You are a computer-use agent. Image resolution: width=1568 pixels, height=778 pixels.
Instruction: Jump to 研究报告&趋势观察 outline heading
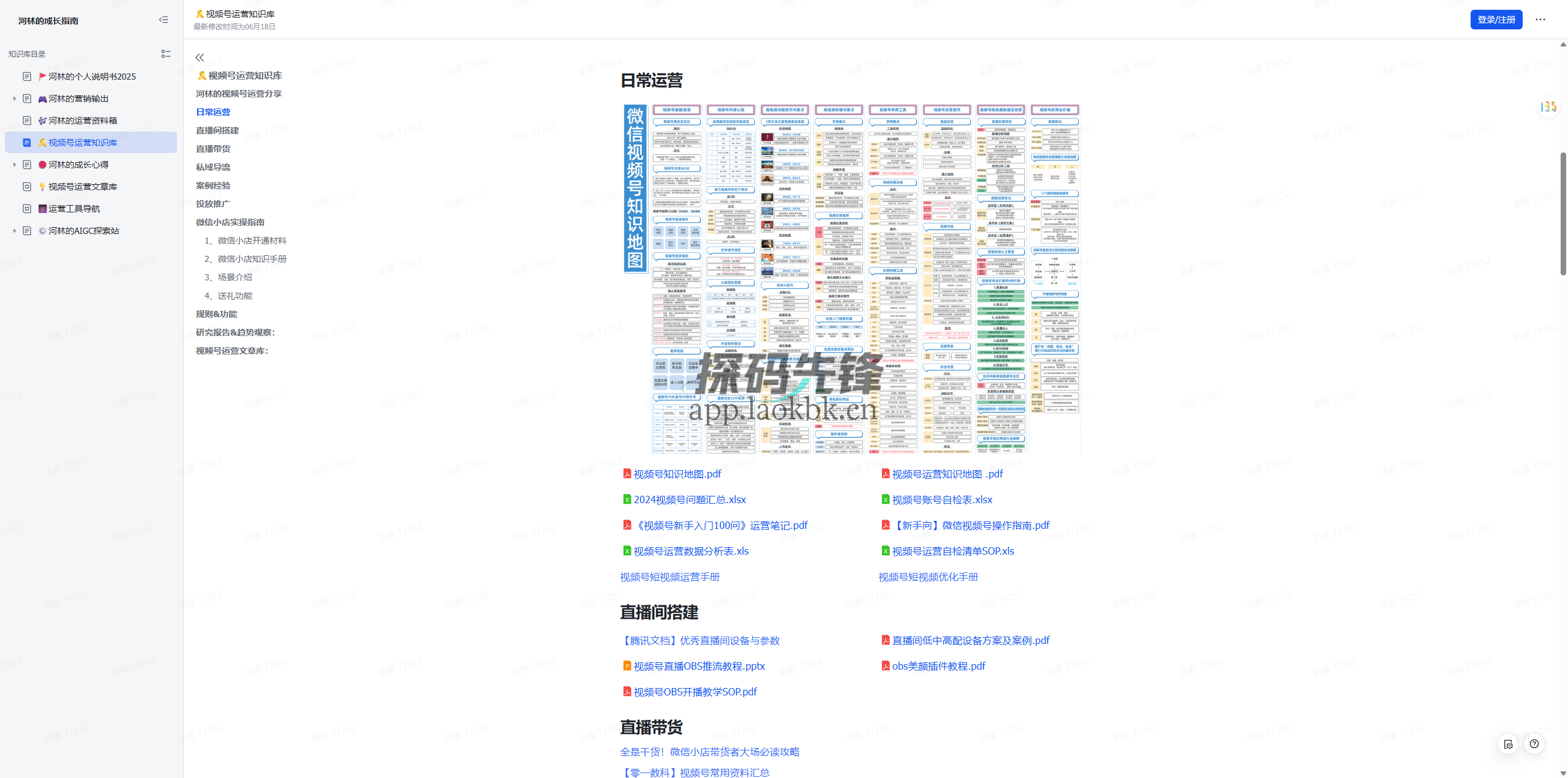(x=235, y=332)
